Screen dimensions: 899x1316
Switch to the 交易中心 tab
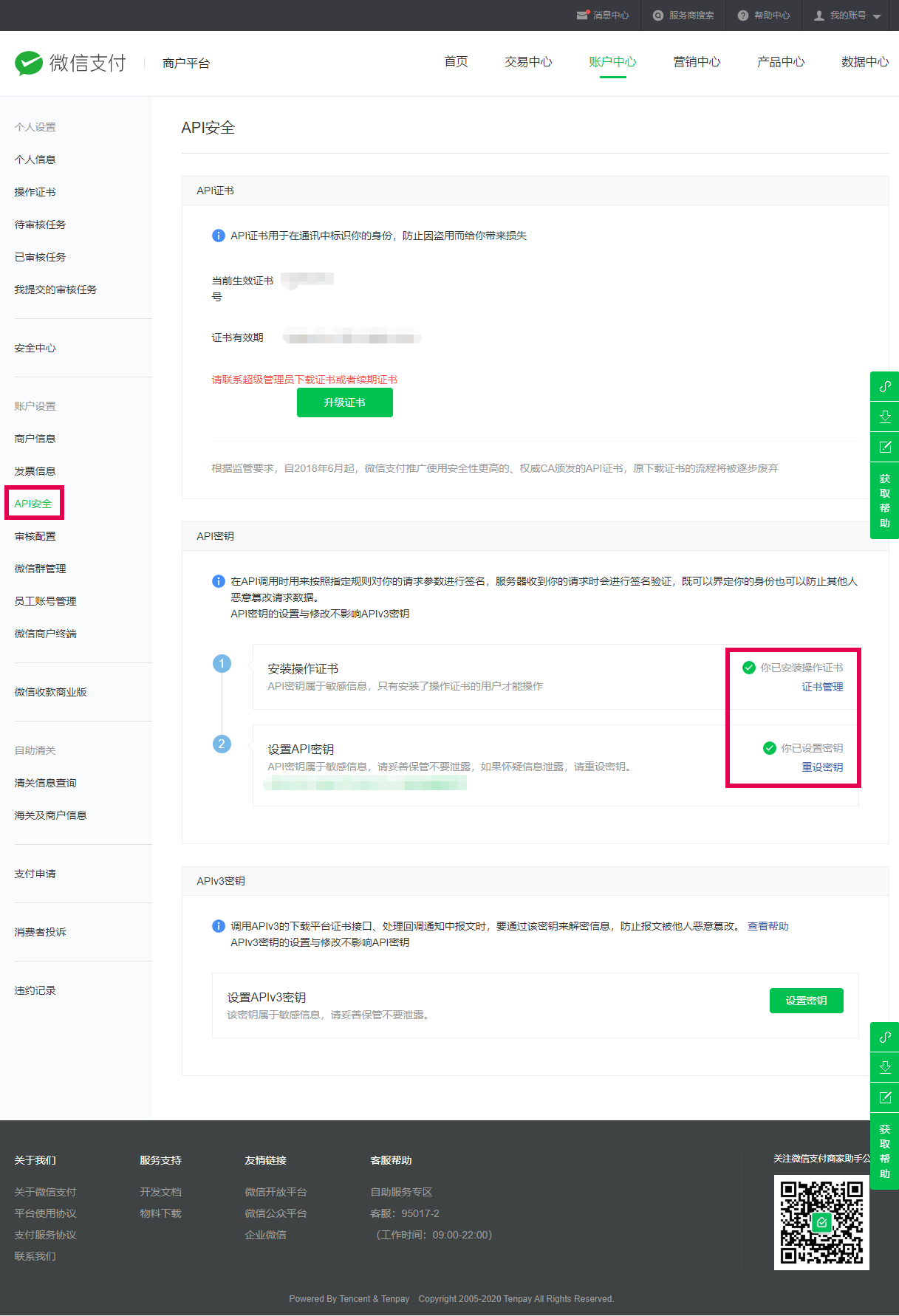(x=528, y=62)
